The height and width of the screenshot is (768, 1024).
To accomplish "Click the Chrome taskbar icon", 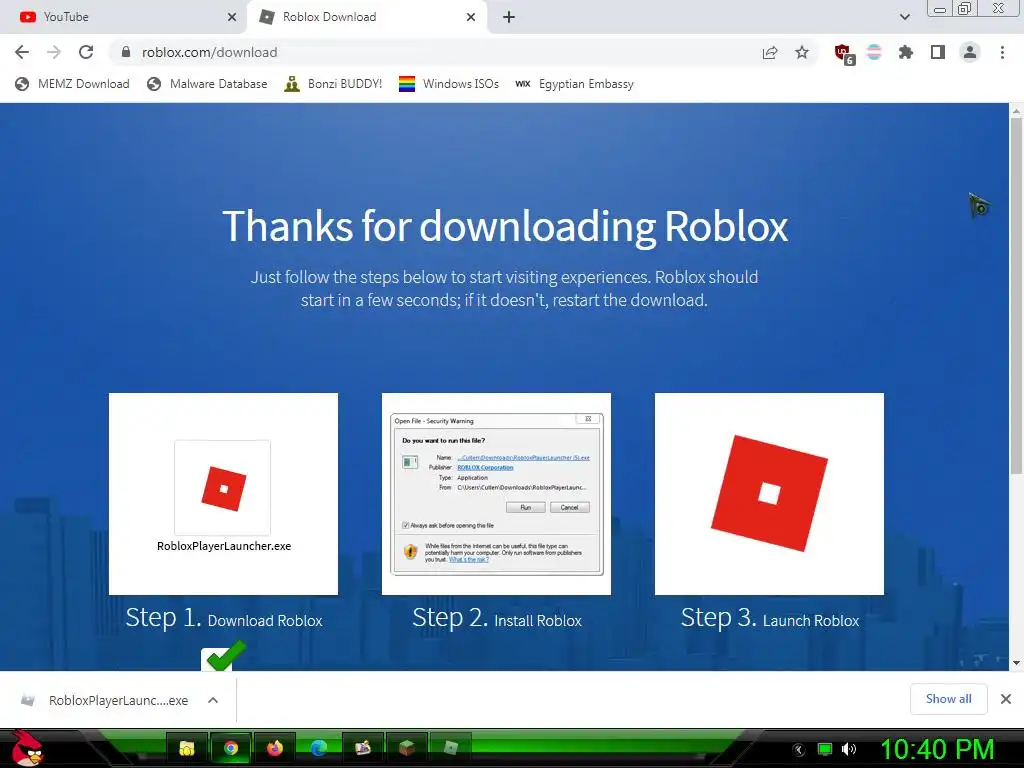I will pyautogui.click(x=231, y=748).
